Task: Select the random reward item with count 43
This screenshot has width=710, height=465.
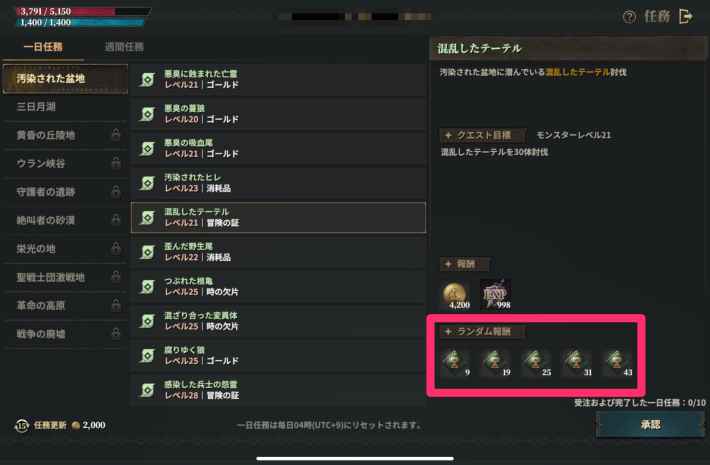Action: pyautogui.click(x=618, y=363)
